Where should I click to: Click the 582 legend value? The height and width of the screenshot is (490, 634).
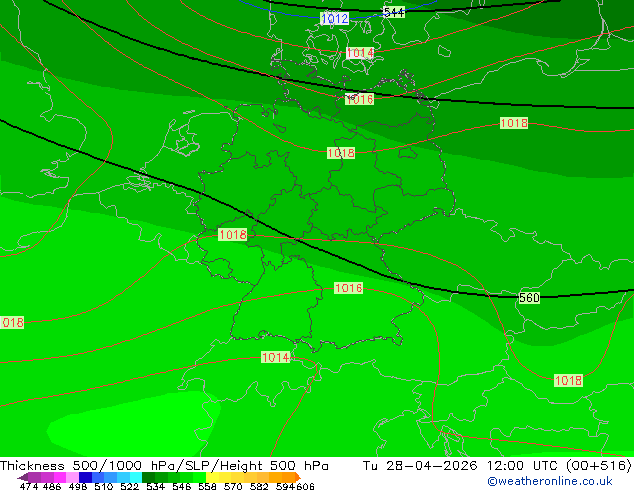pyautogui.click(x=259, y=486)
